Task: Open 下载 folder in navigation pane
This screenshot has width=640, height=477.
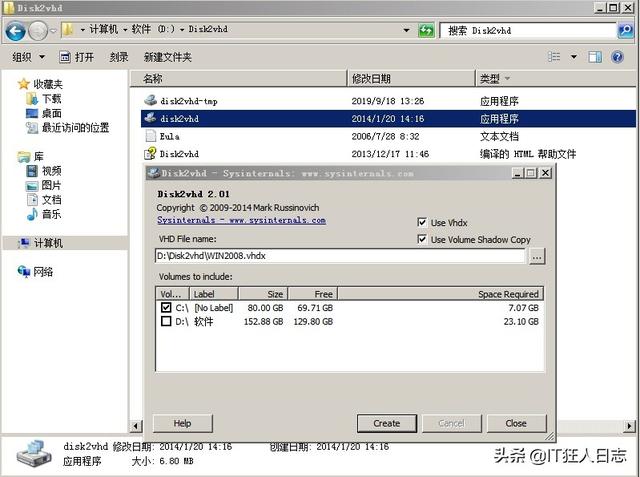Action: coord(44,99)
